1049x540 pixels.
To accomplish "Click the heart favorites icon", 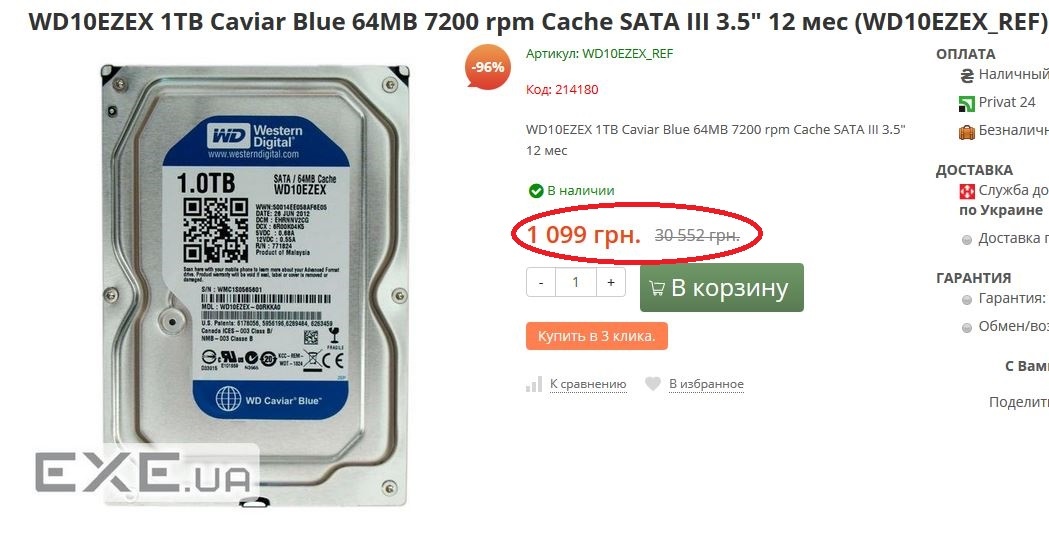I will click(x=653, y=384).
